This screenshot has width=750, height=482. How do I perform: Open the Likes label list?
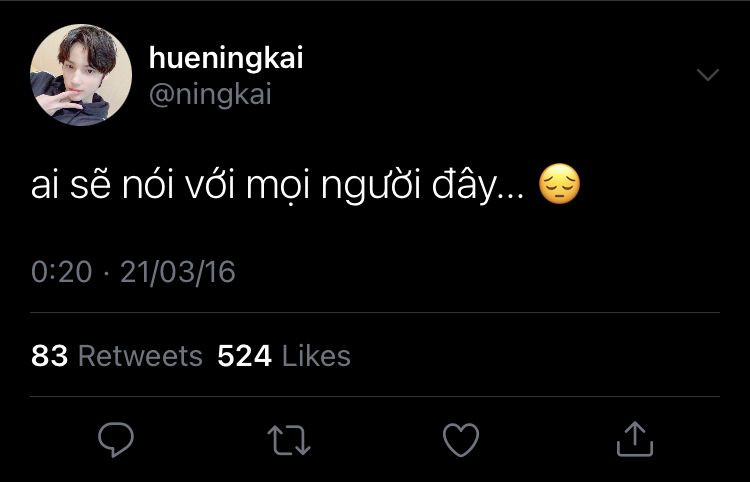click(x=316, y=356)
